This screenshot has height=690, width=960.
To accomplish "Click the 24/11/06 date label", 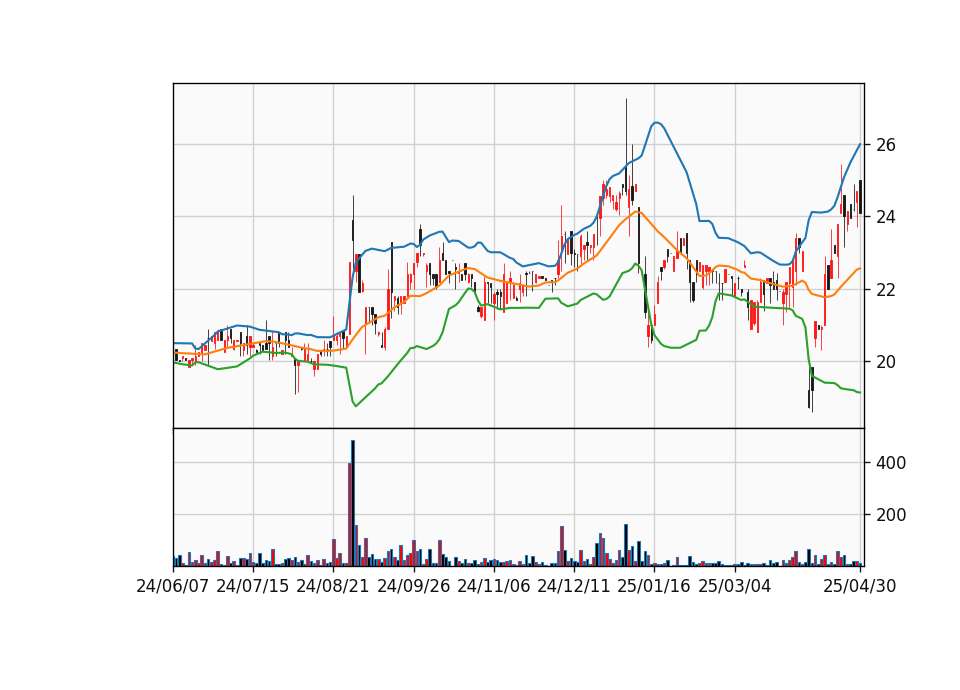I will 493,586.
